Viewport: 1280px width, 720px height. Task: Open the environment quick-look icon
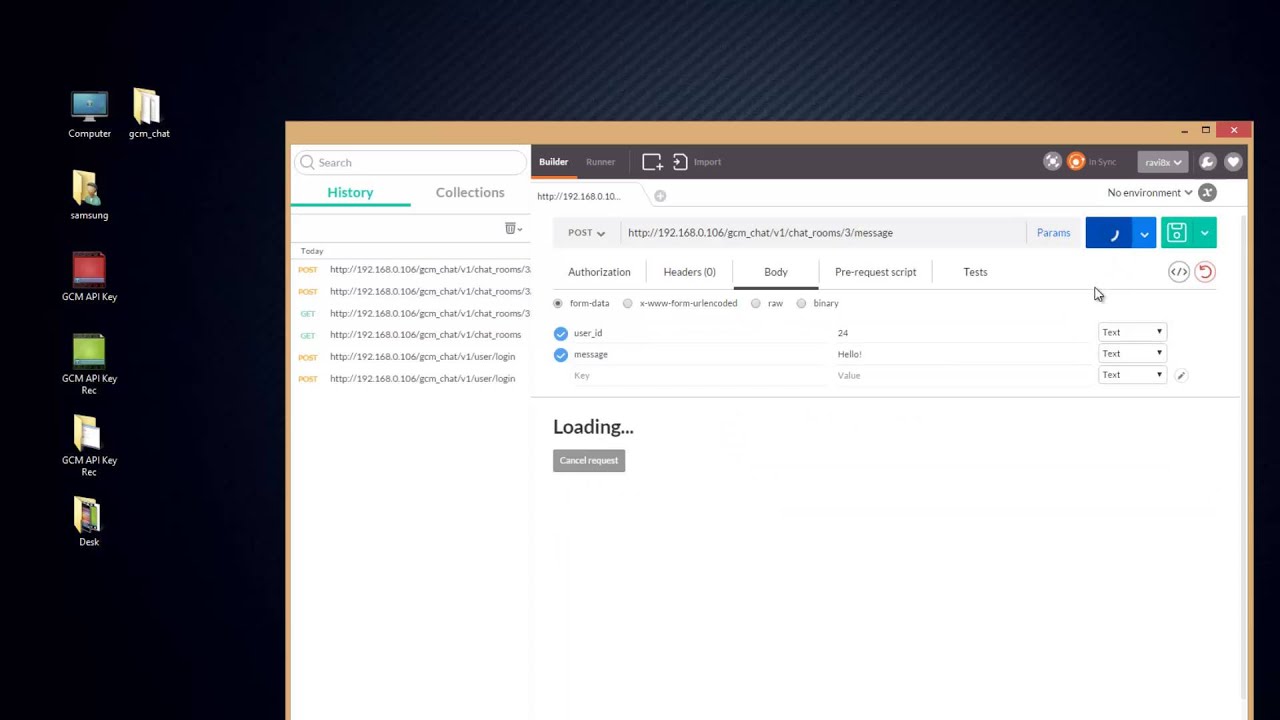click(x=1207, y=193)
